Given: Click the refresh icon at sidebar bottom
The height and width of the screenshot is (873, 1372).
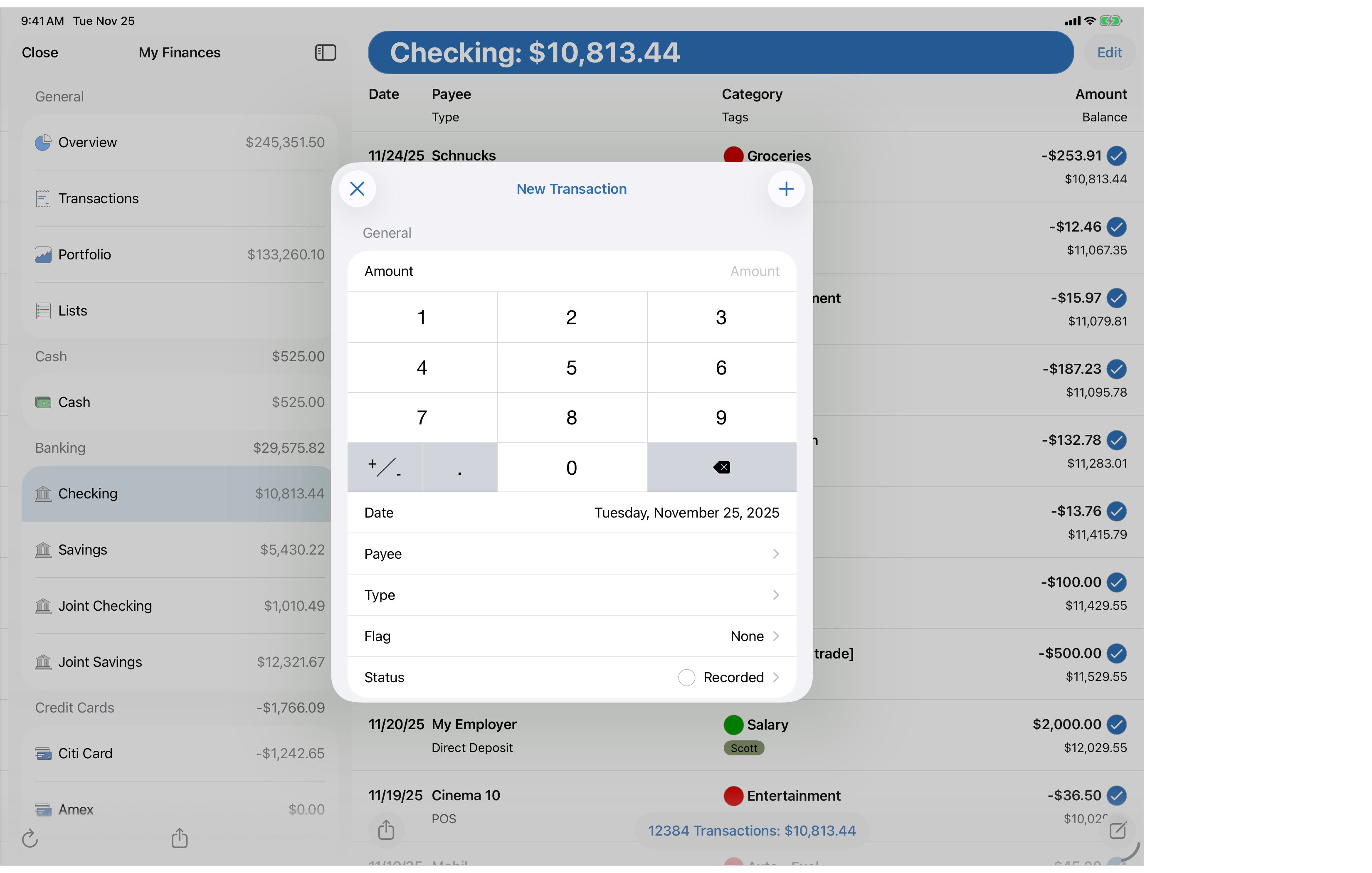Looking at the screenshot, I should coord(30,838).
